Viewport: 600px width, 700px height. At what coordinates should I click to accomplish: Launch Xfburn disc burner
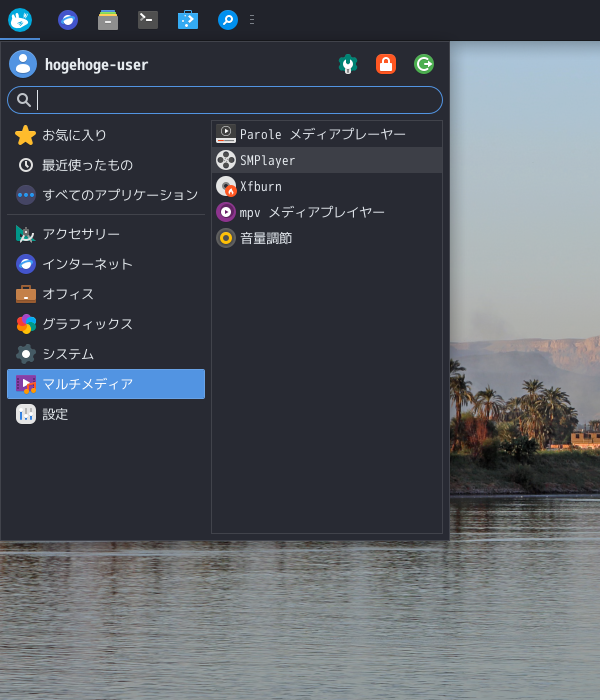point(327,186)
